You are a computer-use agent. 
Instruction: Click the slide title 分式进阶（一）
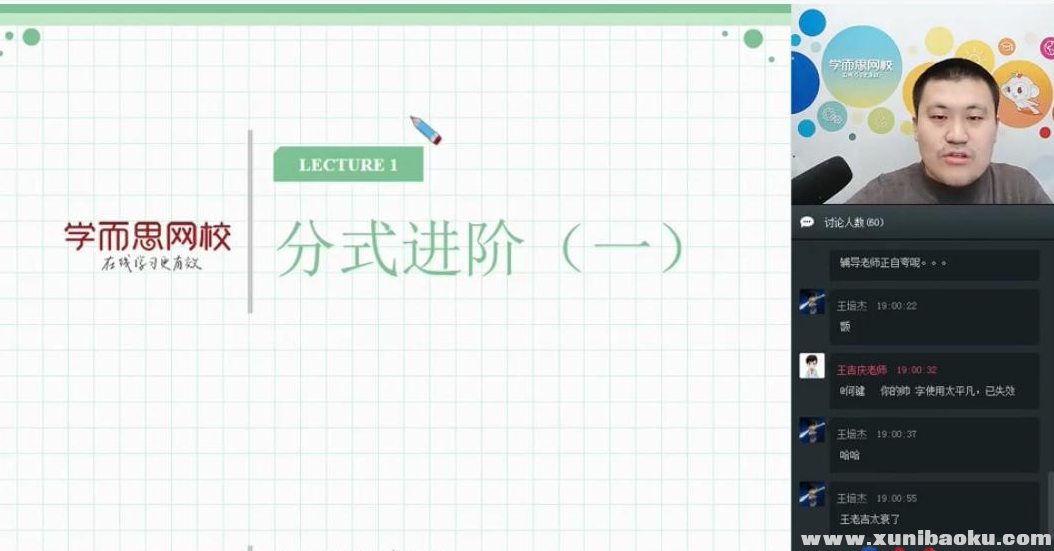480,249
